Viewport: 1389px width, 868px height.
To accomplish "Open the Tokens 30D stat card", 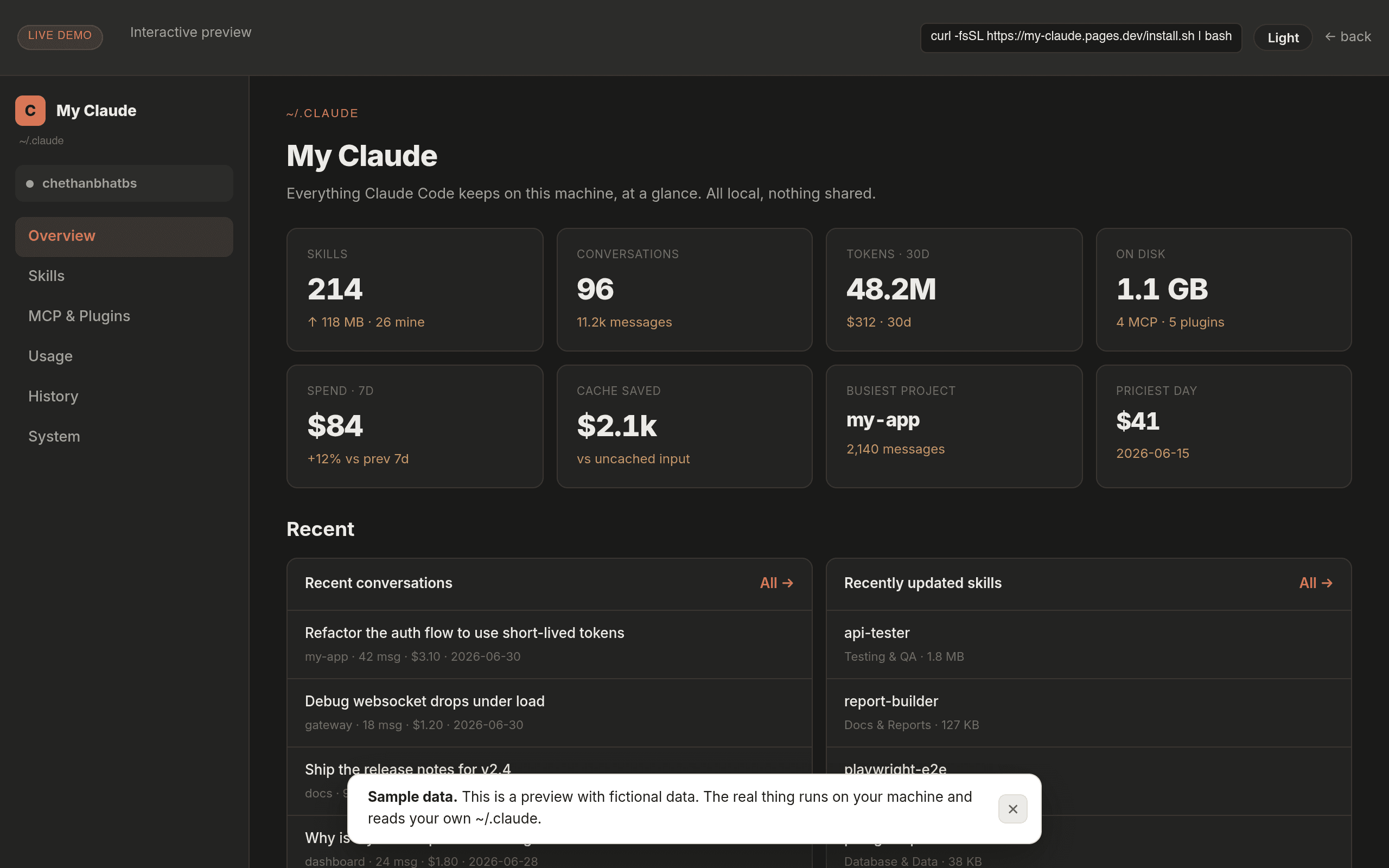I will click(x=954, y=289).
